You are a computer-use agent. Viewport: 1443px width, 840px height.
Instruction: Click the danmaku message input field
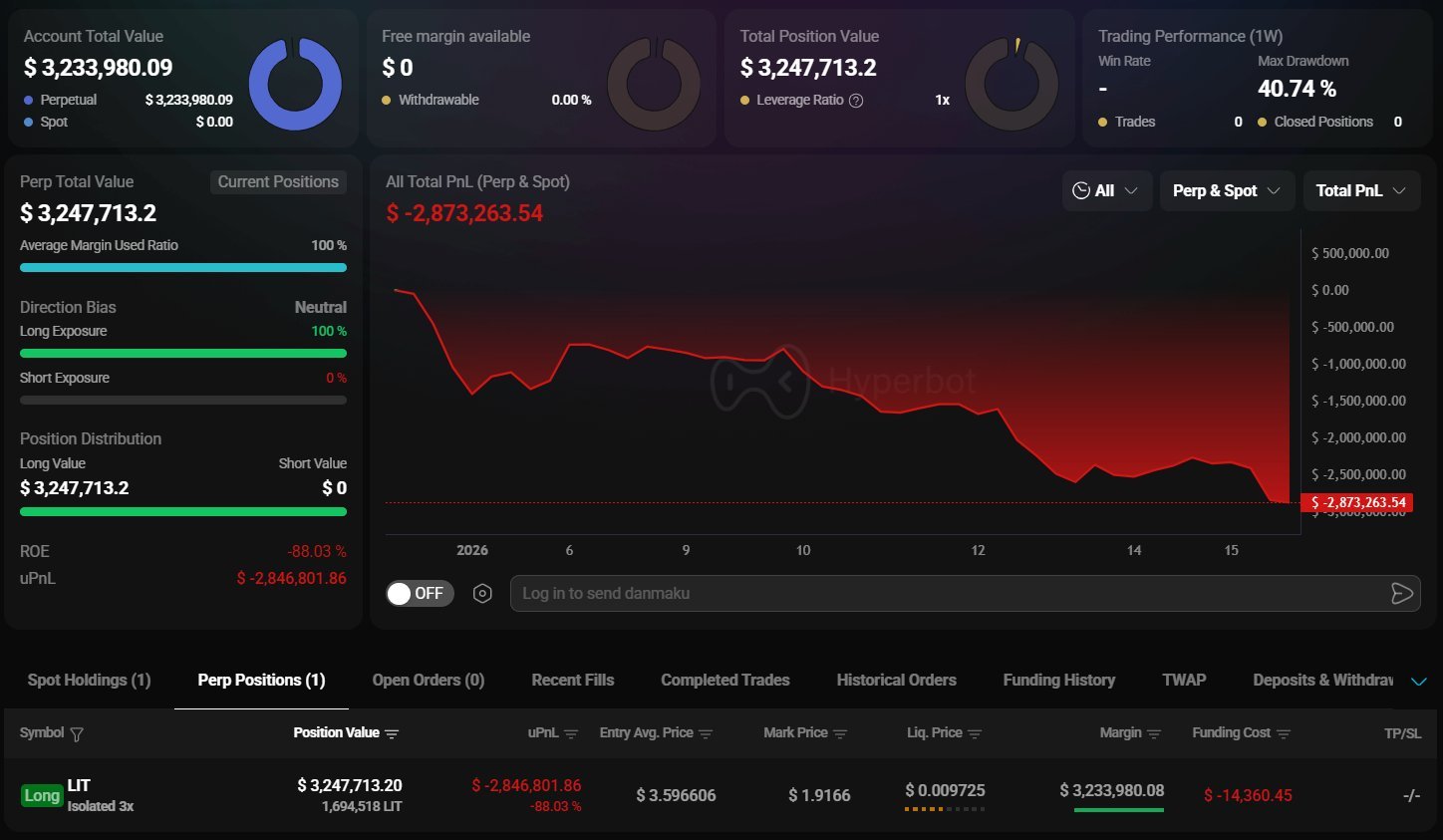point(947,594)
